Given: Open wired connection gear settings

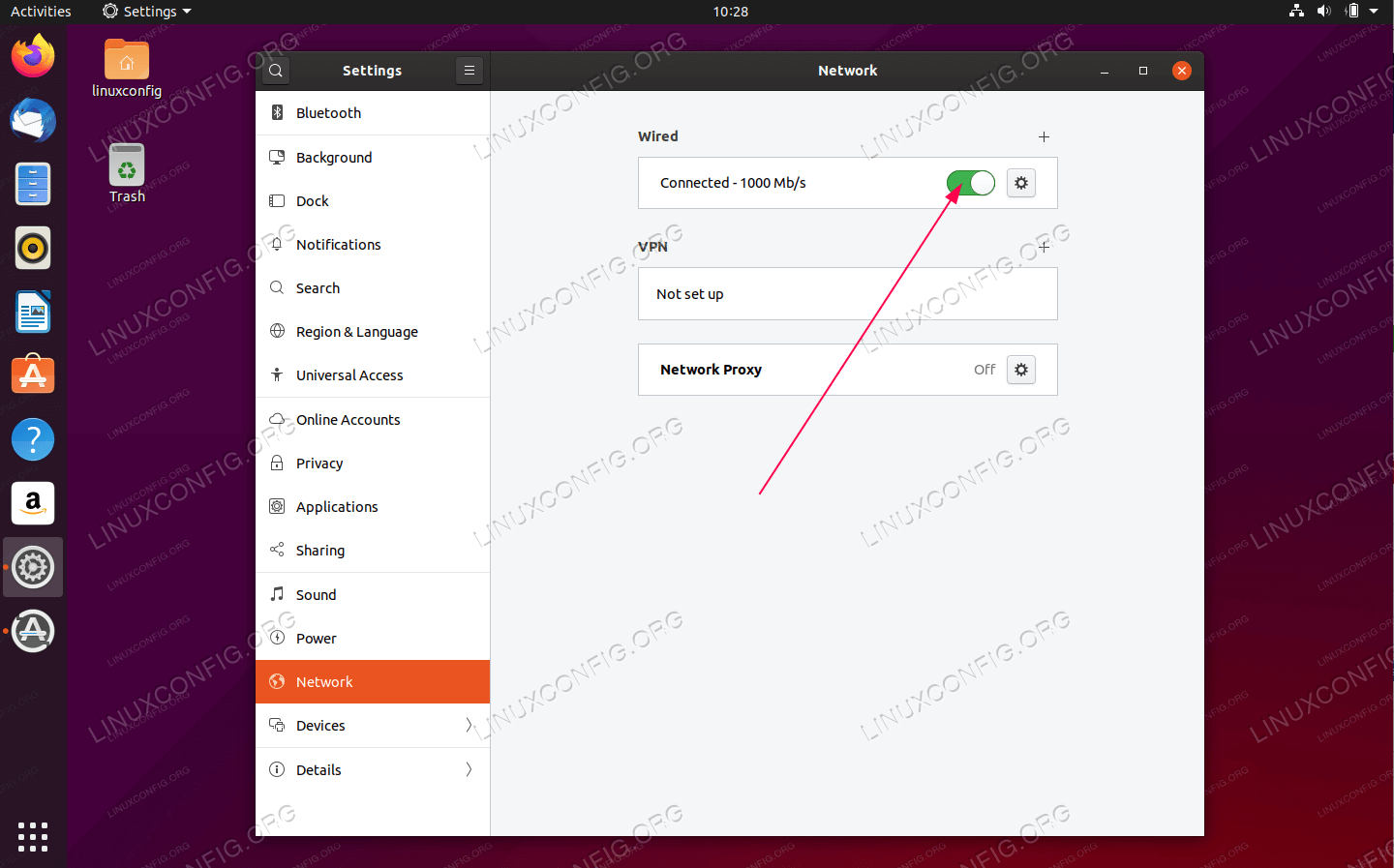Looking at the screenshot, I should (1021, 183).
